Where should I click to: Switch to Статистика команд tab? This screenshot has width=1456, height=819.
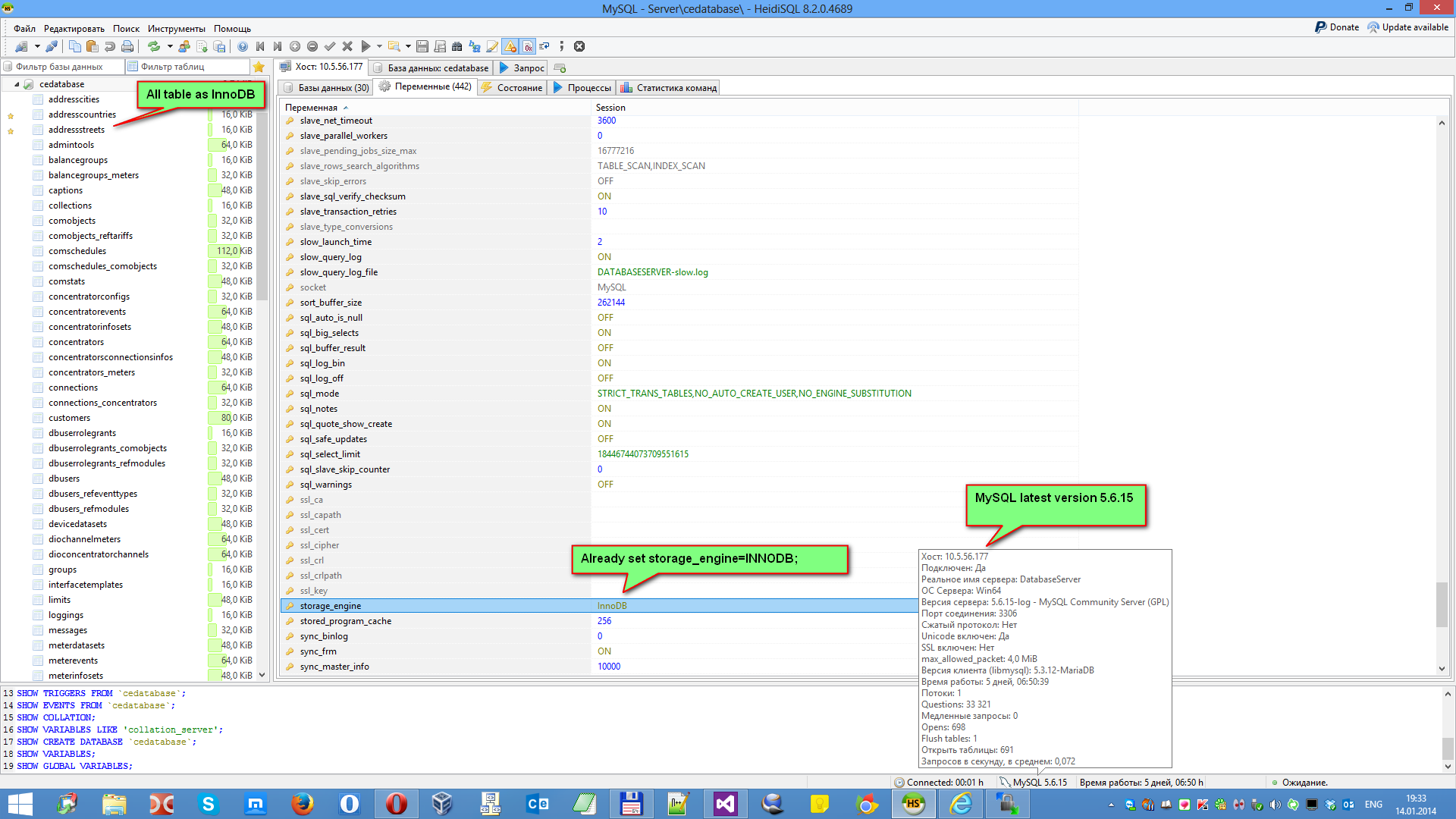point(668,87)
